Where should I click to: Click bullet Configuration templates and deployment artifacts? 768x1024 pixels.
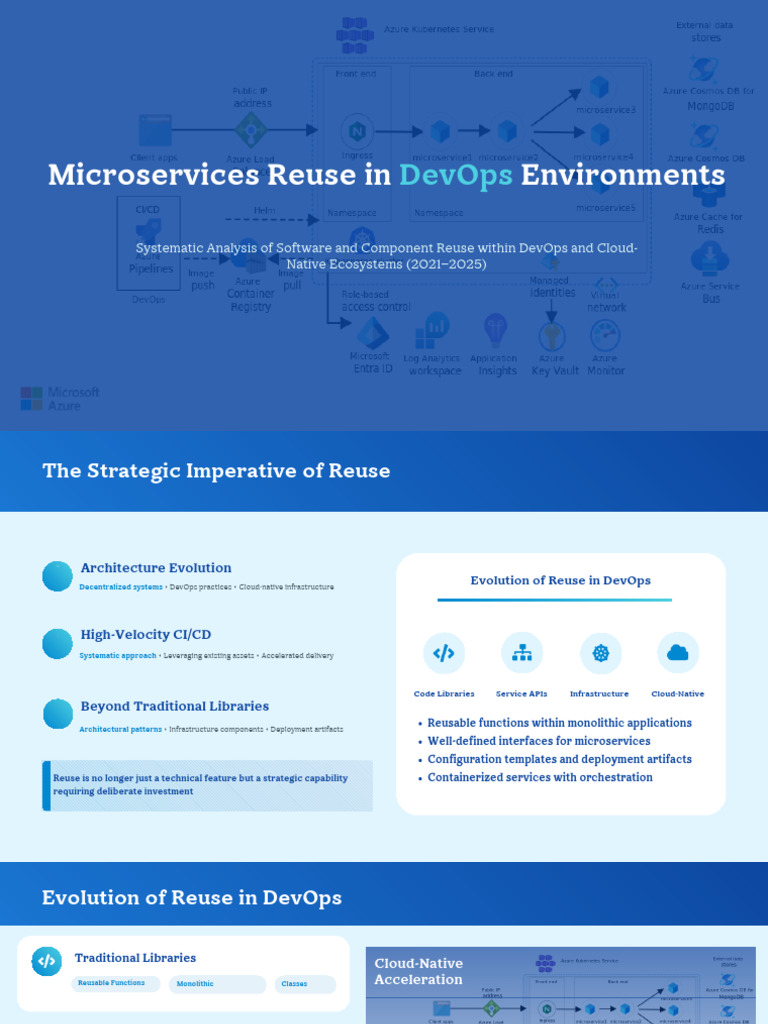point(560,760)
